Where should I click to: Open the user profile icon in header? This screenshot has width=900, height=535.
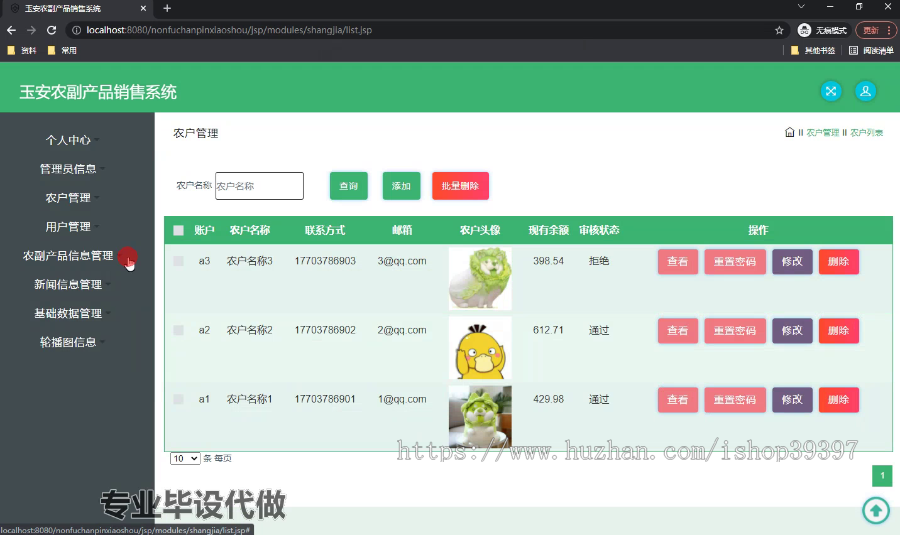coord(866,91)
